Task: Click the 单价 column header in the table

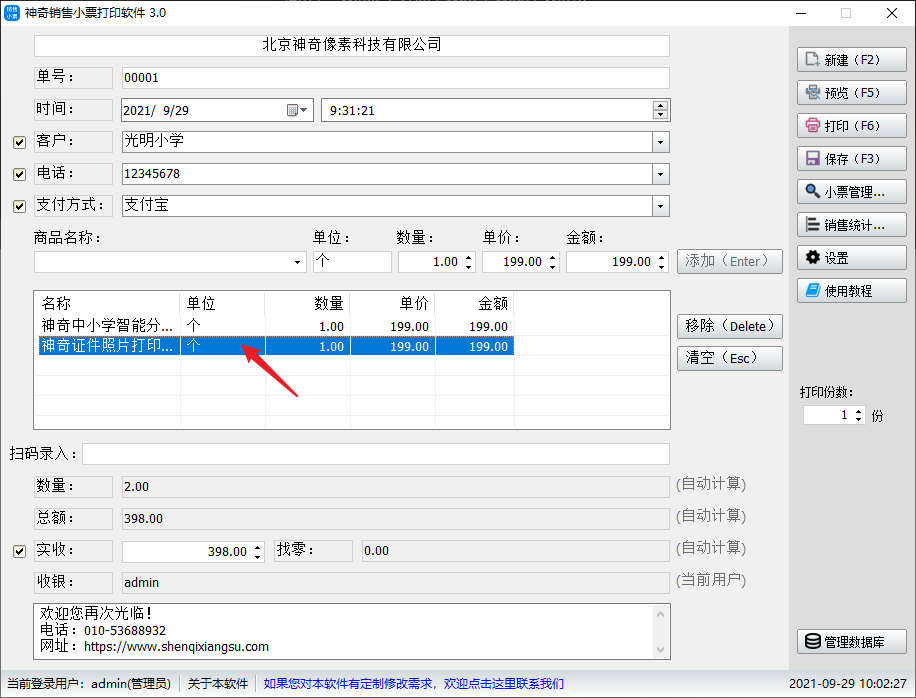Action: [x=393, y=303]
